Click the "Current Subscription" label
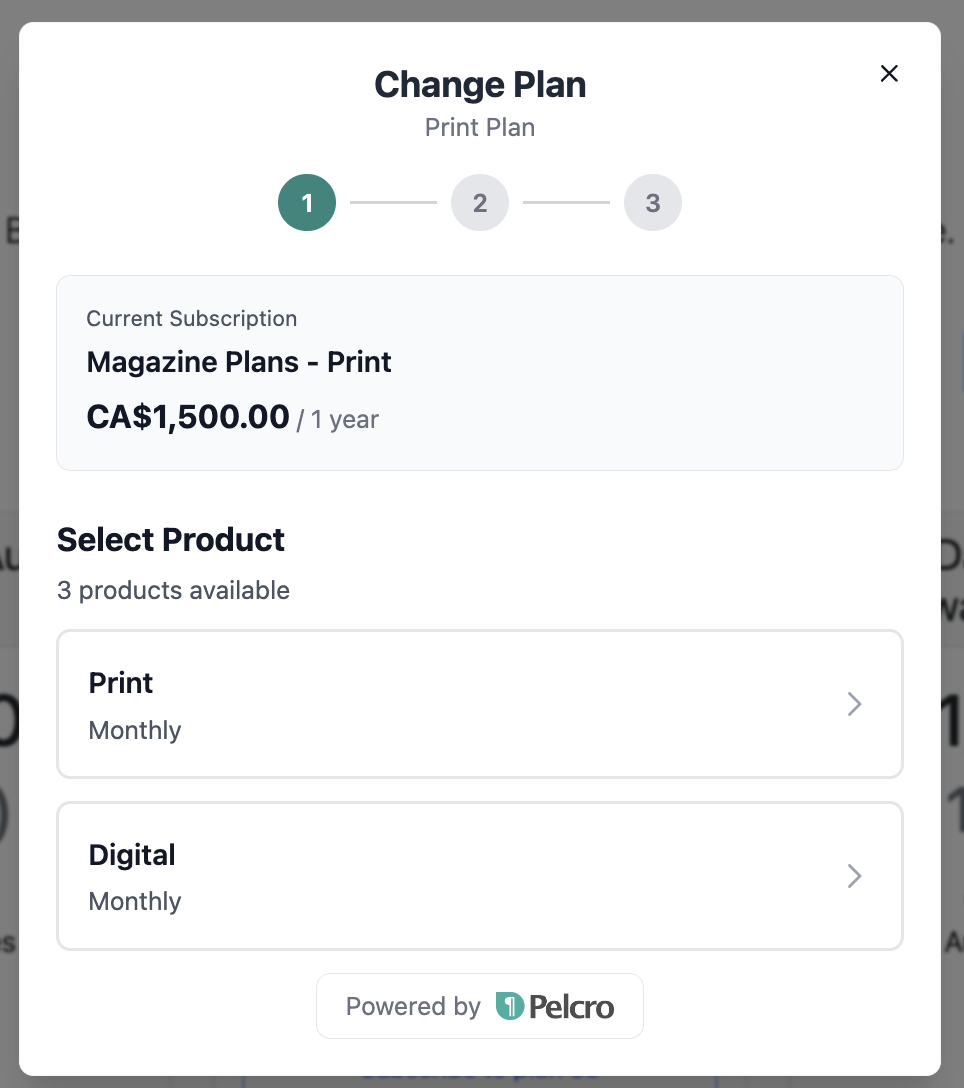 point(192,319)
